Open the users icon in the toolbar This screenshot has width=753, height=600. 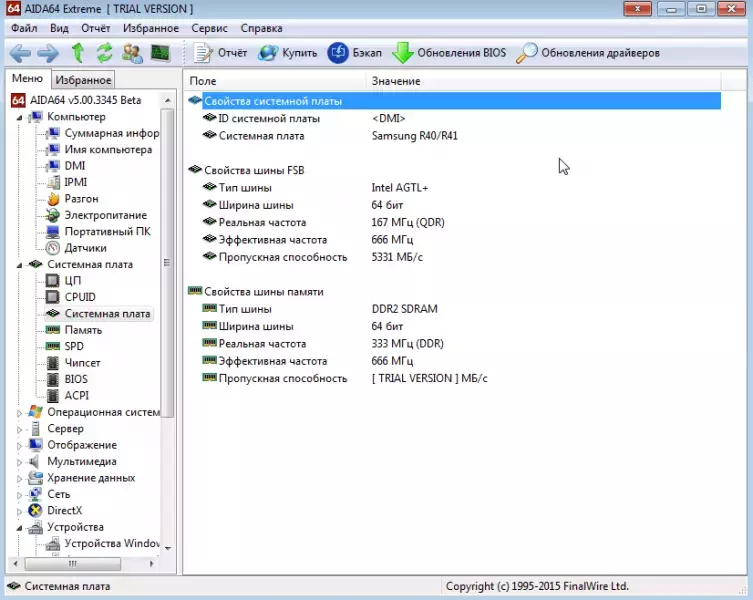pos(132,53)
